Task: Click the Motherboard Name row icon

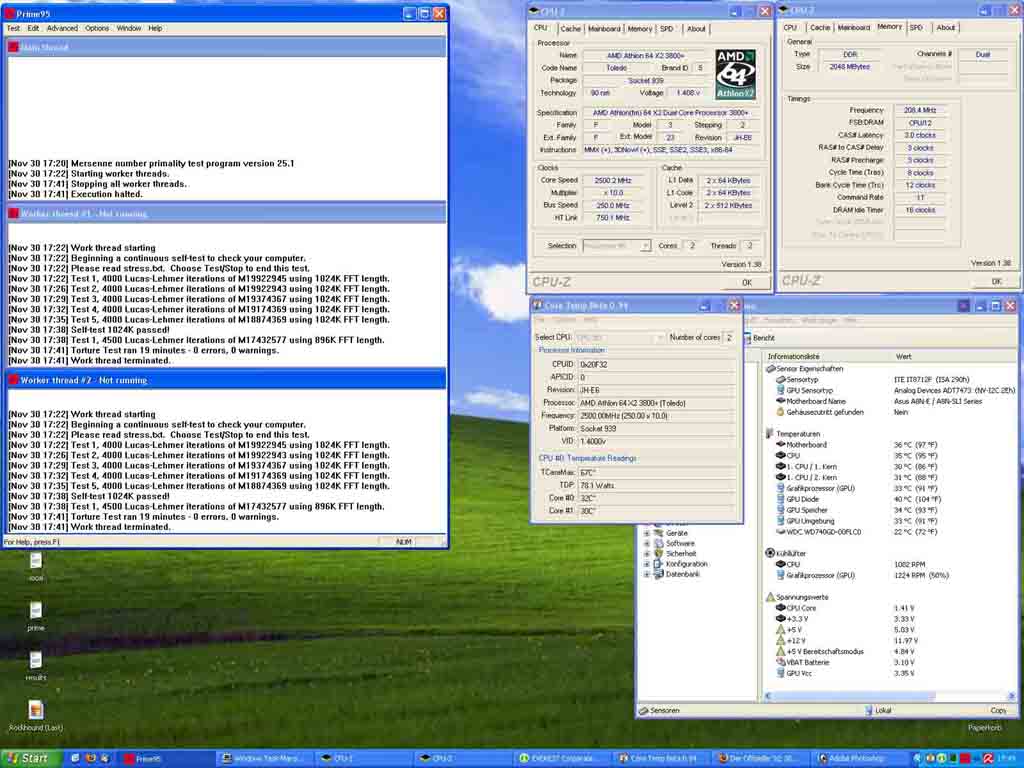Action: 780,401
